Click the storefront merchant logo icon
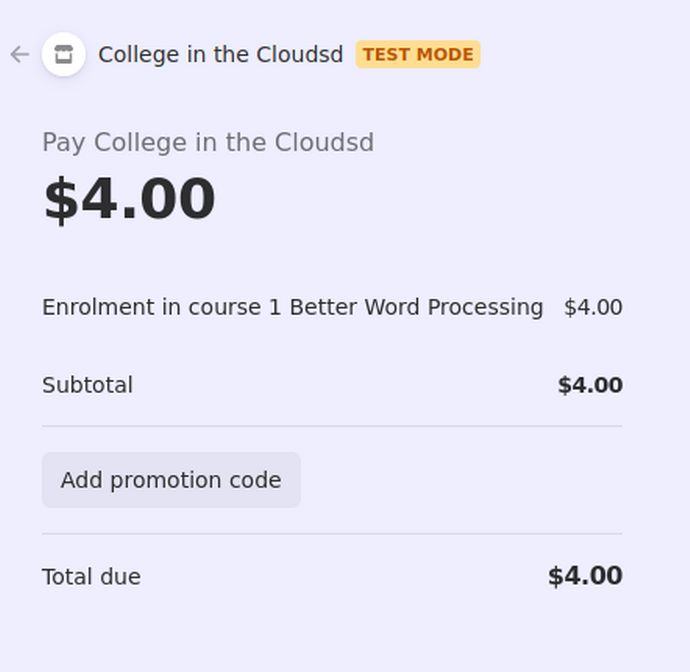Screen dimensions: 690x672 [64, 55]
